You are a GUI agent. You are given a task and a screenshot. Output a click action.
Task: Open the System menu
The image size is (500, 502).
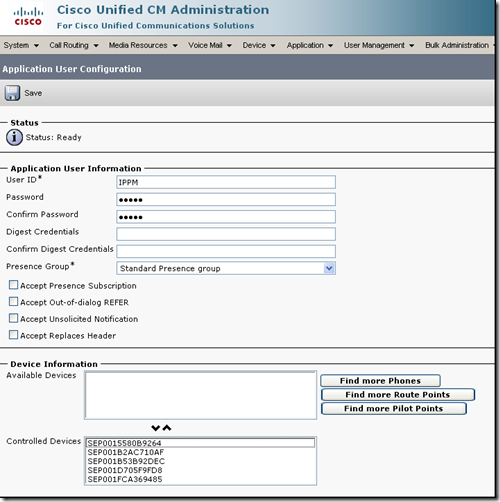pos(21,45)
